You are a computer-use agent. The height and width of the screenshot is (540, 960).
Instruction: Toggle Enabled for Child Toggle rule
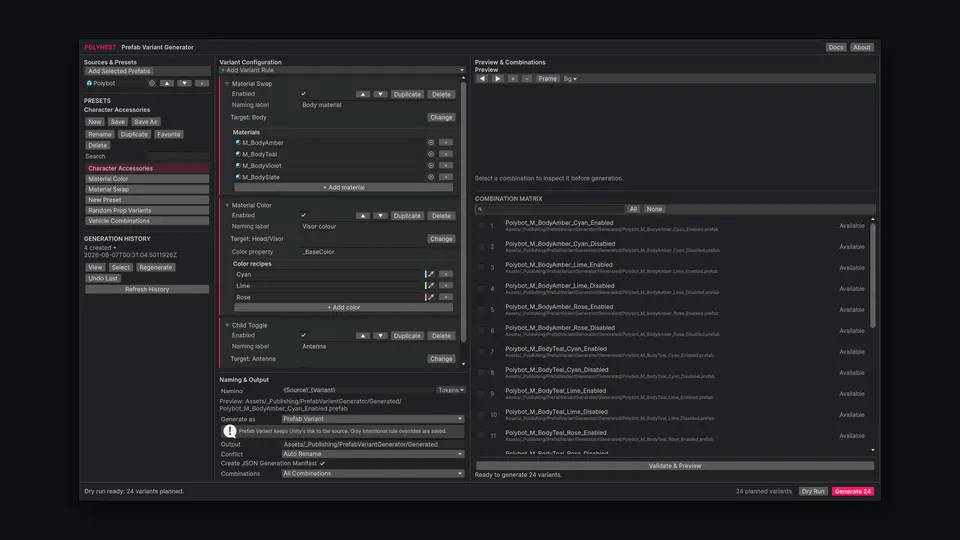tap(303, 335)
